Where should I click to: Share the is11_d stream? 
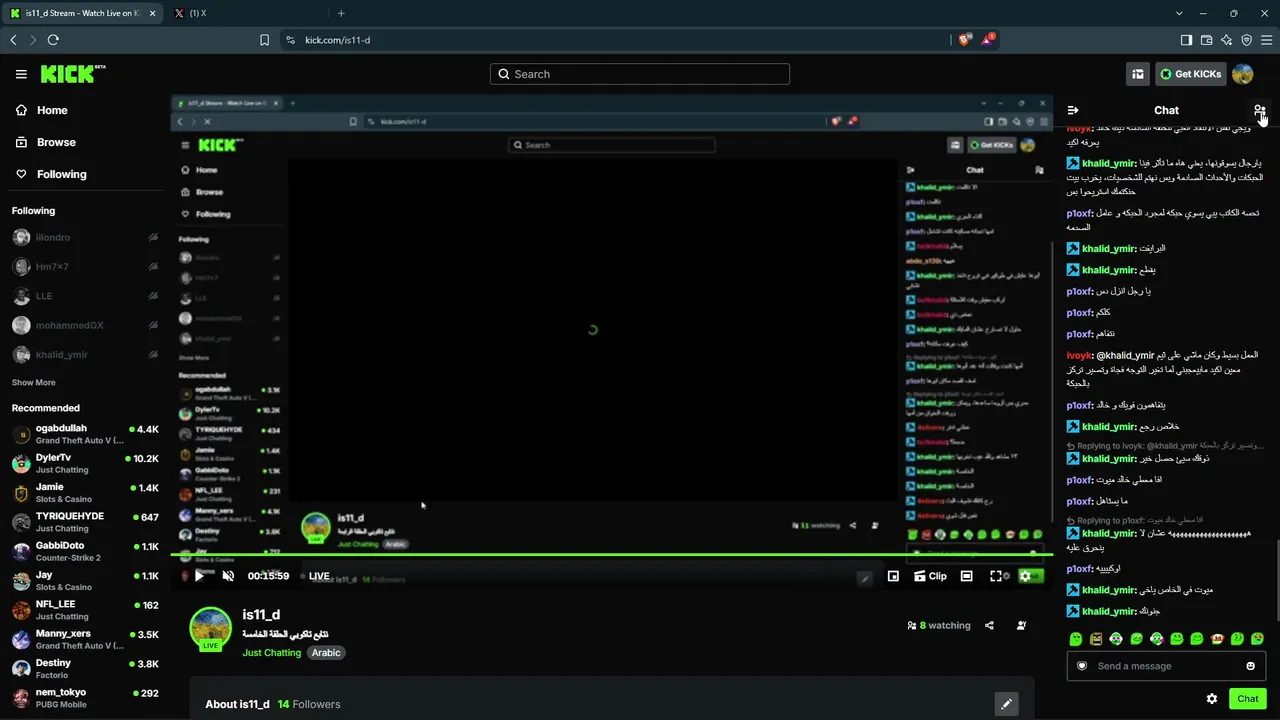(x=989, y=626)
